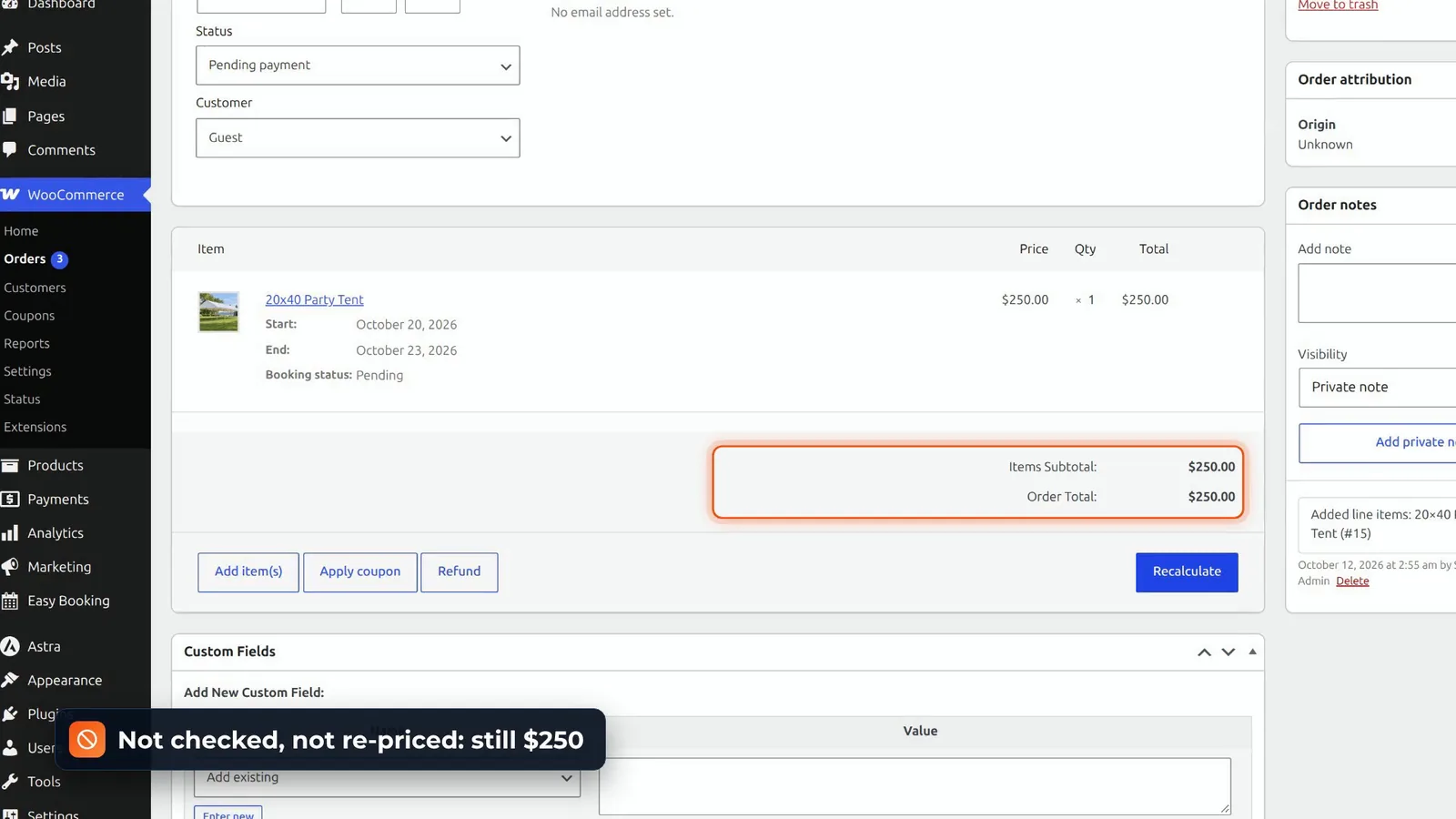Open Coupons submenu item

pos(29,316)
